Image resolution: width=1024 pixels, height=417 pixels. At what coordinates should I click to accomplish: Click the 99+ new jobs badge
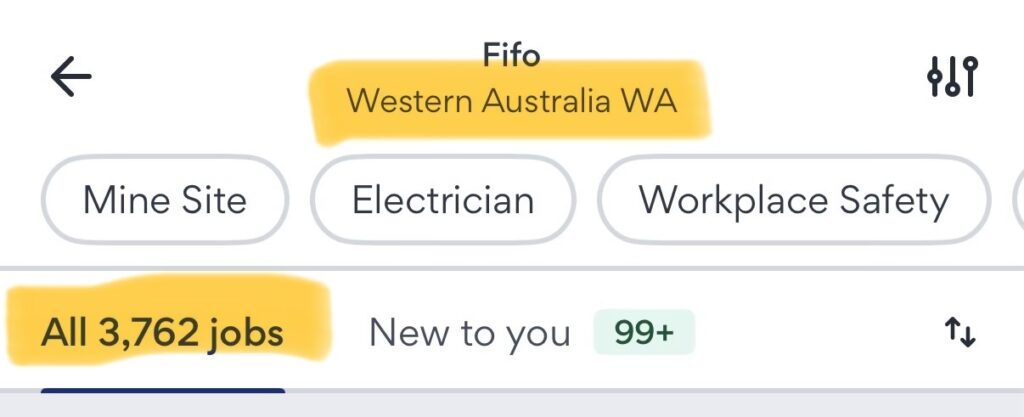tap(644, 333)
